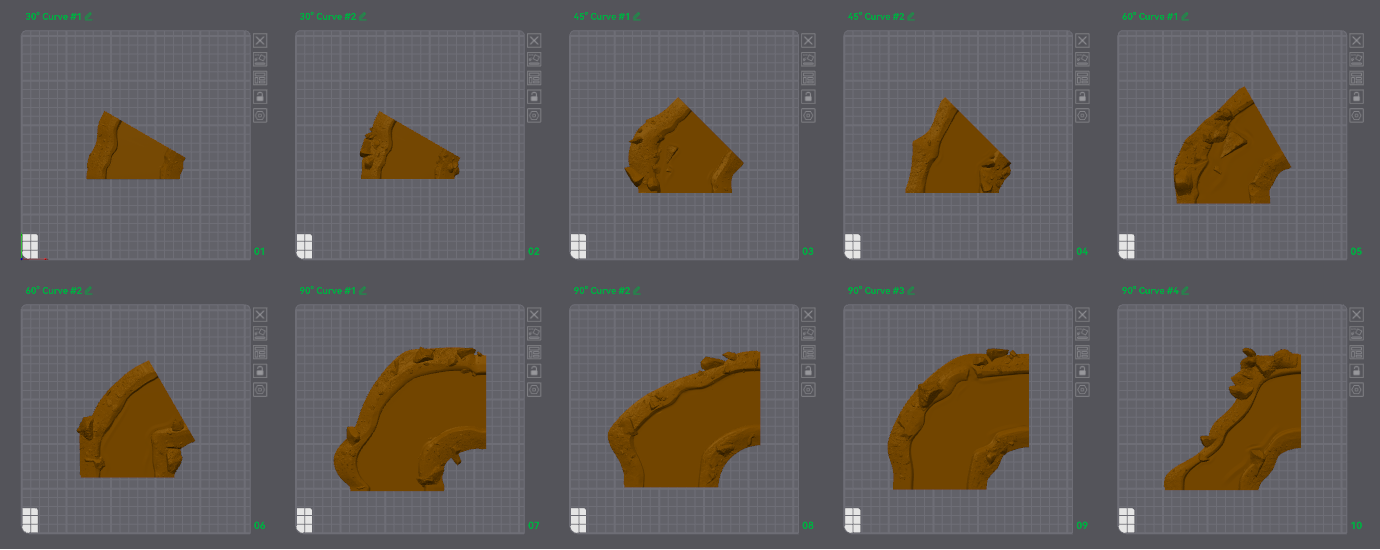Edit the 45° Curve #1 name with its pencil icon
The width and height of the screenshot is (1380, 550).
[636, 16]
